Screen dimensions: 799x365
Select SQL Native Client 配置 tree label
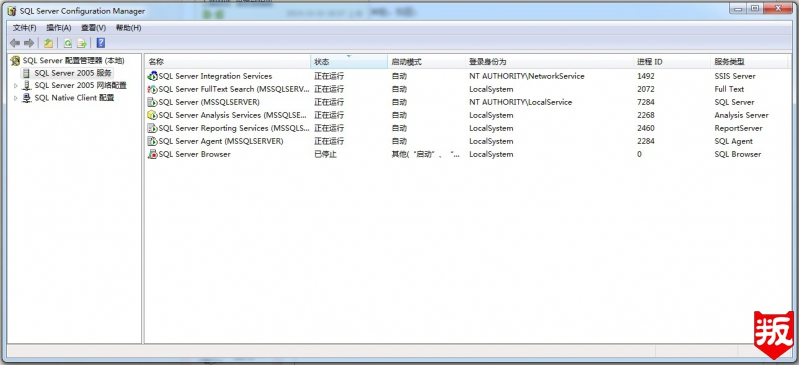tap(74, 98)
